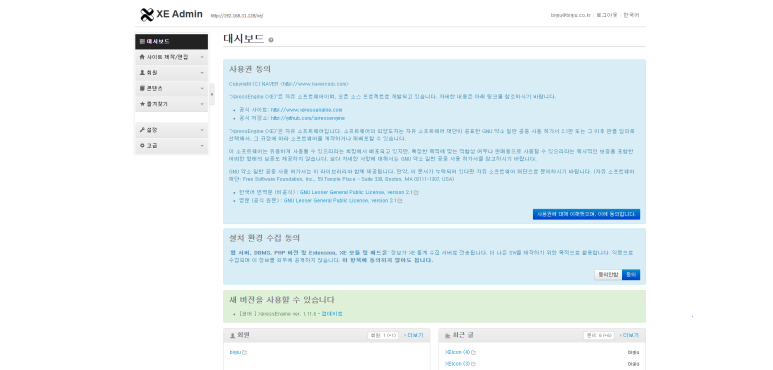Image resolution: width=773 pixels, height=370 pixels.
Task: Click the 문서: 6 (+6) count badge
Action: pos(599,336)
